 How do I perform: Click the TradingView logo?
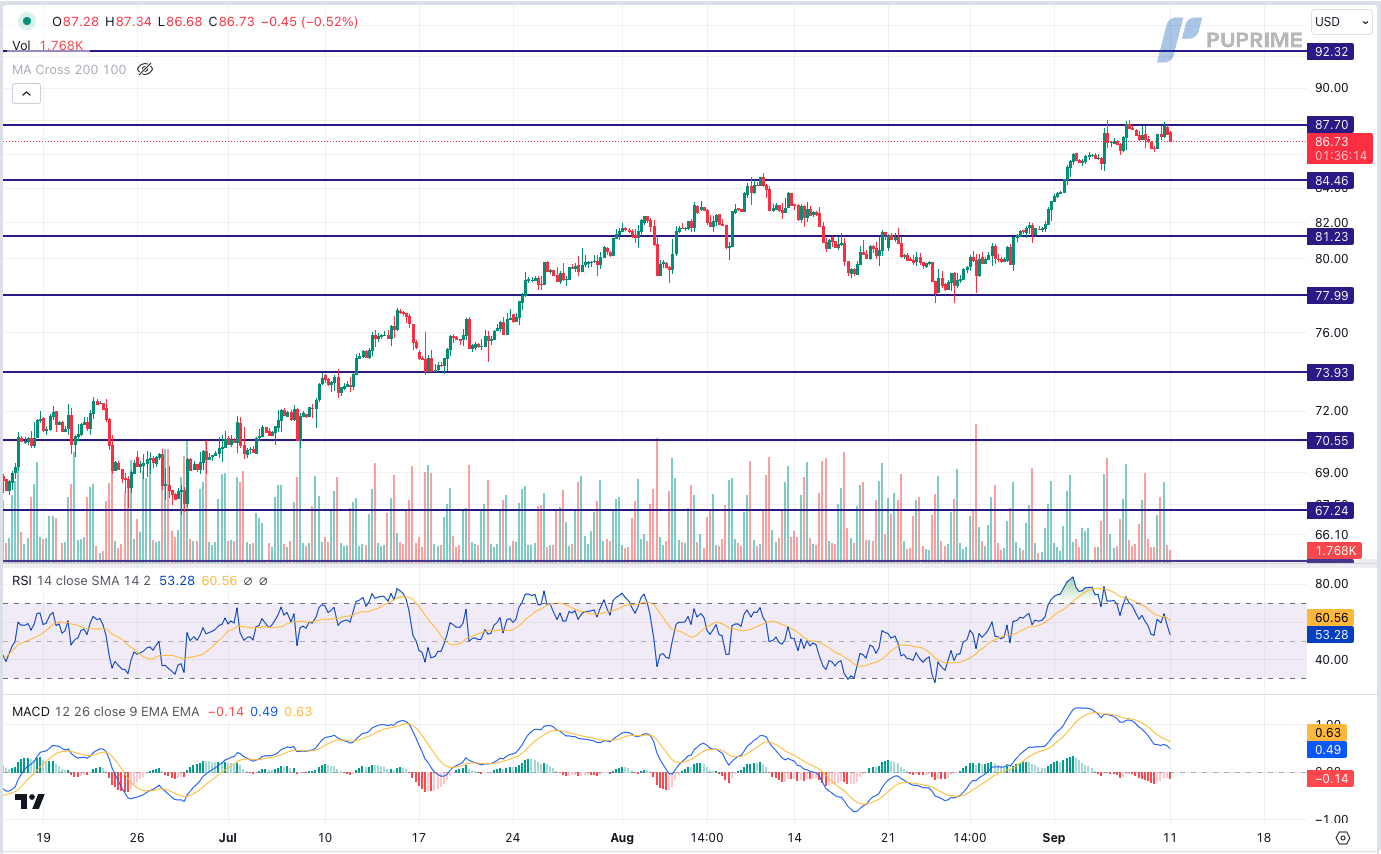[31, 802]
